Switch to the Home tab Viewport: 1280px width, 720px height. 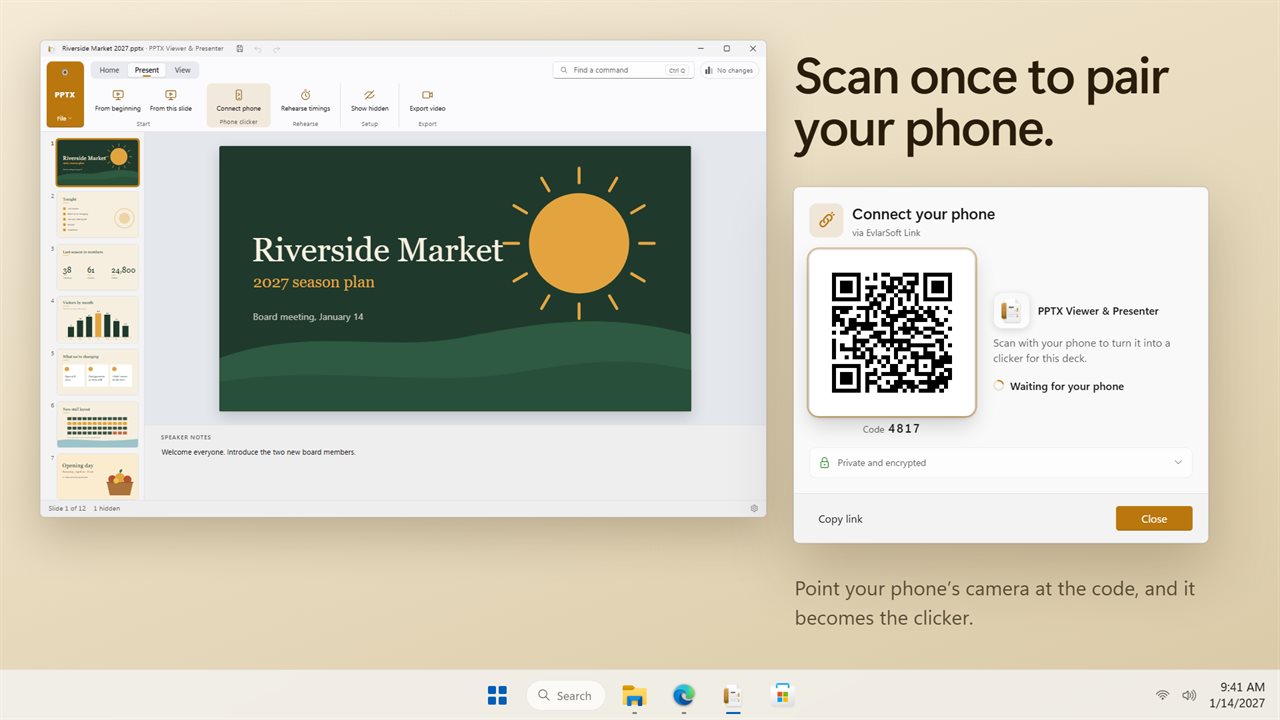click(x=109, y=70)
